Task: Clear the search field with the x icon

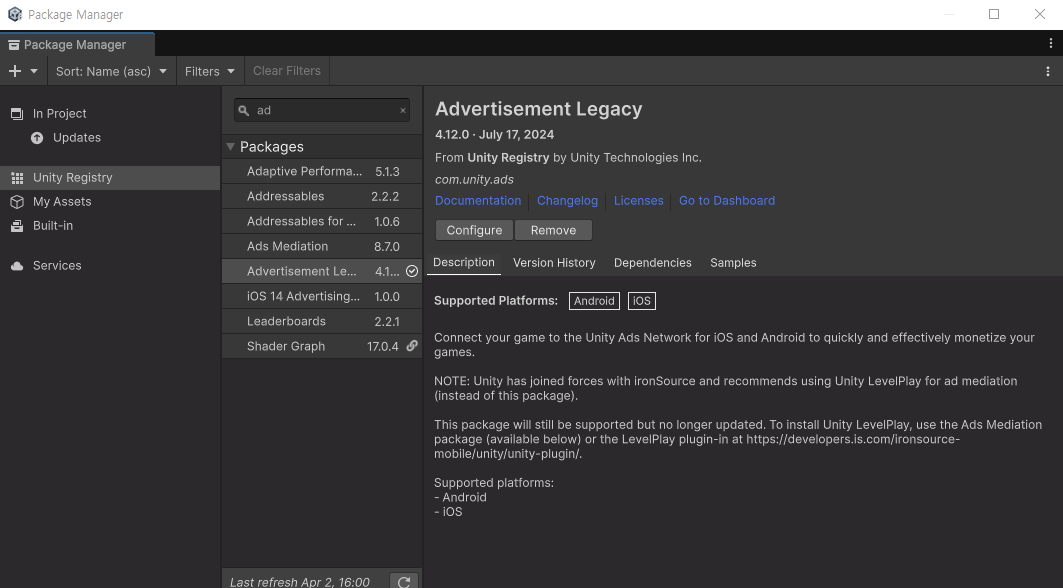Action: 403,111
